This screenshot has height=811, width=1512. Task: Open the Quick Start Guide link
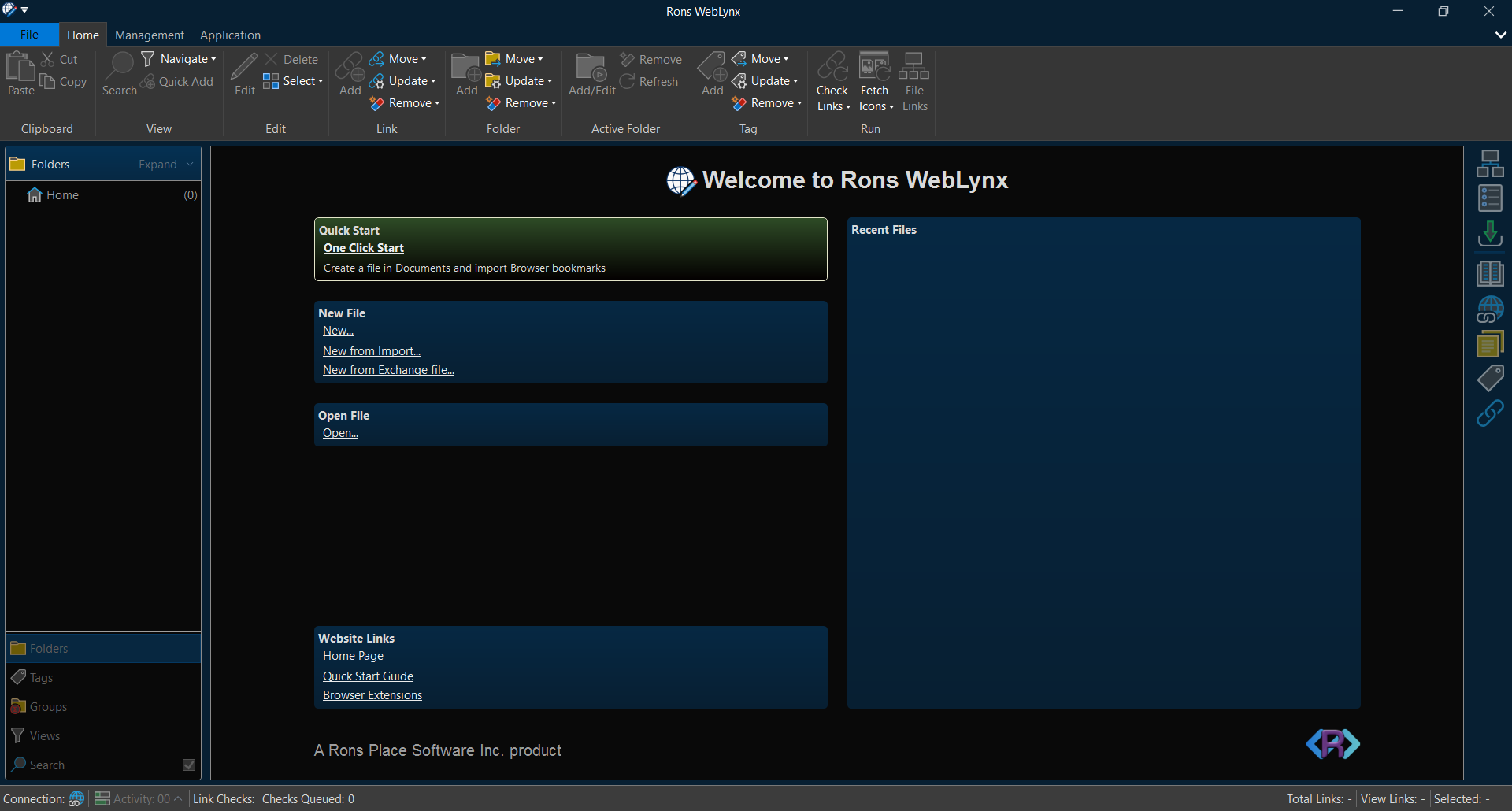coord(368,676)
